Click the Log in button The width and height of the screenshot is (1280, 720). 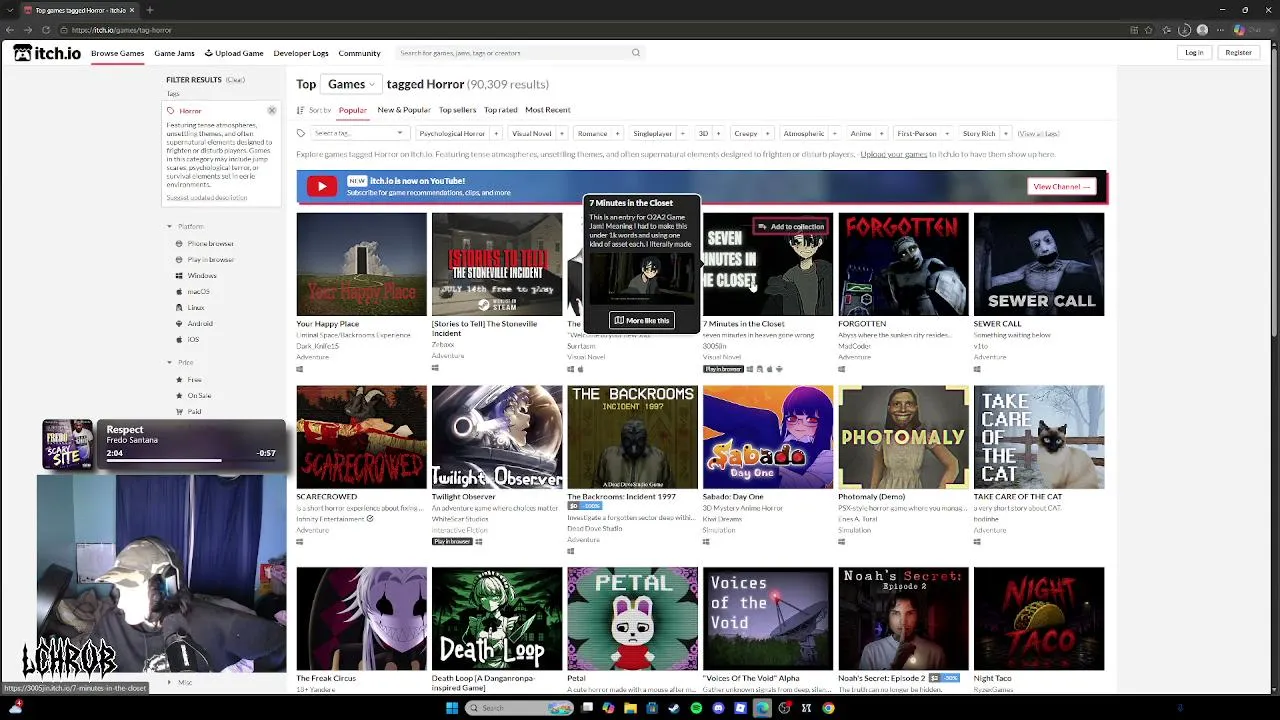pyautogui.click(x=1194, y=53)
